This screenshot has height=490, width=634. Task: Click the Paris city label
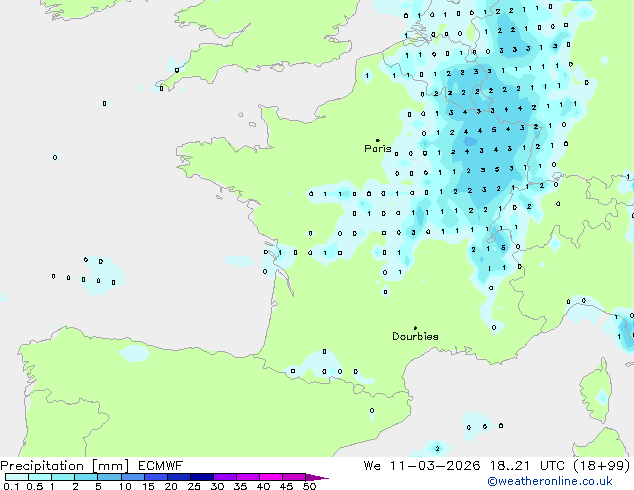(x=378, y=149)
